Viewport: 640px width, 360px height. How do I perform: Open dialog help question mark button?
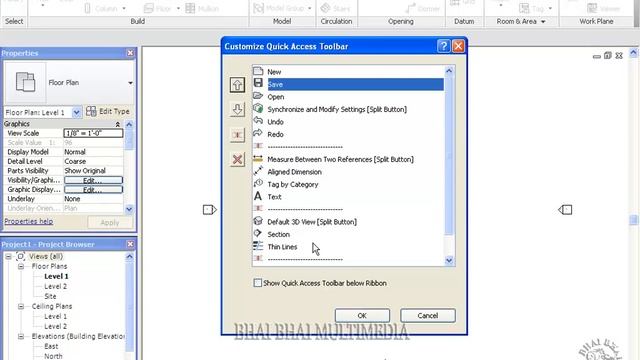443,46
